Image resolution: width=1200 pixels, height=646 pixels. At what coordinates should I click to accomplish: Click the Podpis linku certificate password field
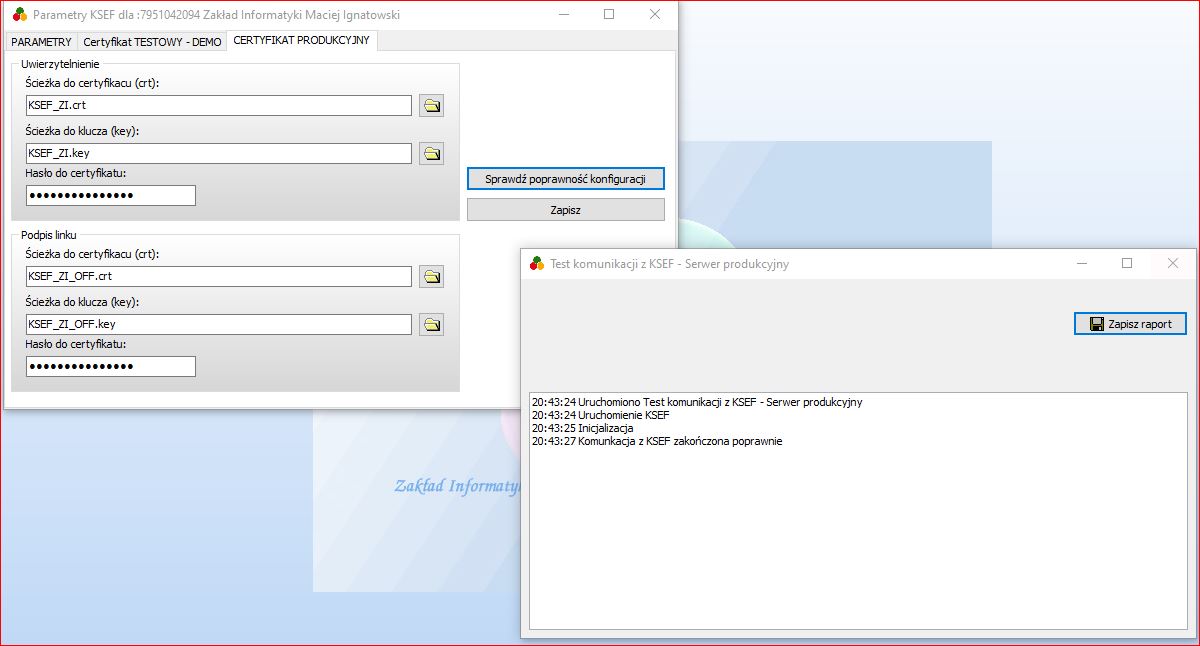pos(110,367)
